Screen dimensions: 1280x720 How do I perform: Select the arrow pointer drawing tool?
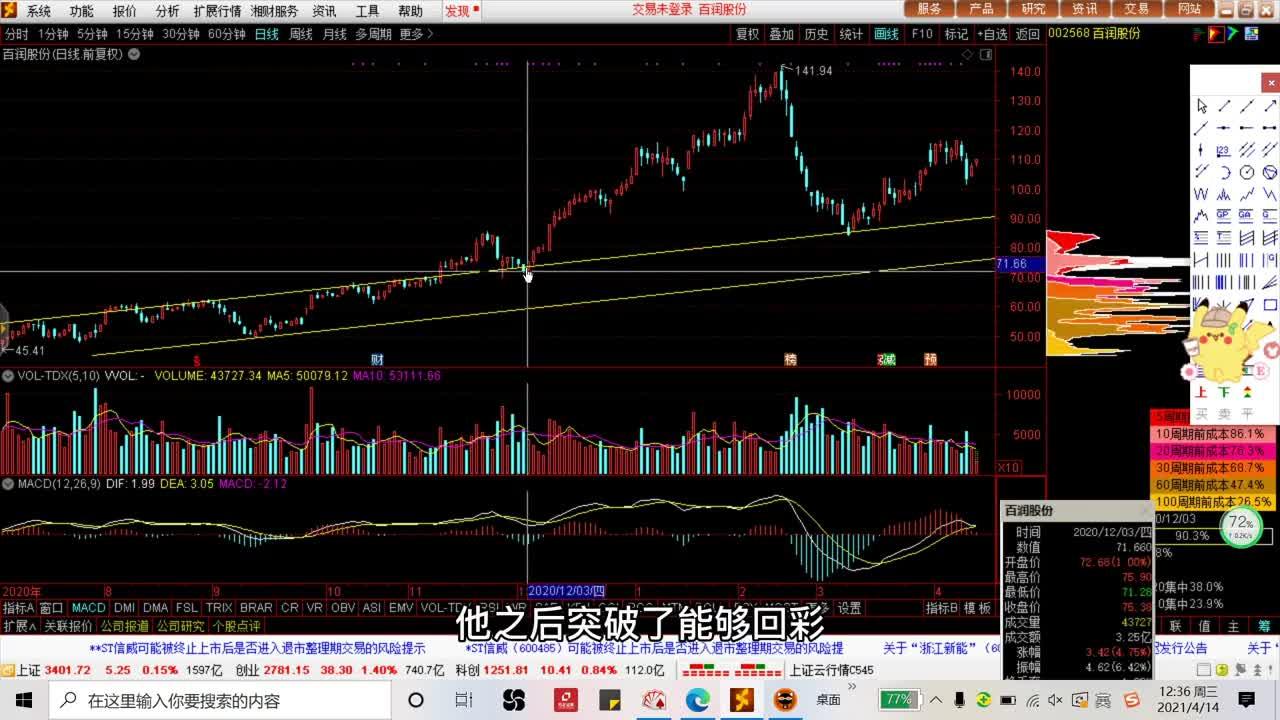click(x=1201, y=106)
